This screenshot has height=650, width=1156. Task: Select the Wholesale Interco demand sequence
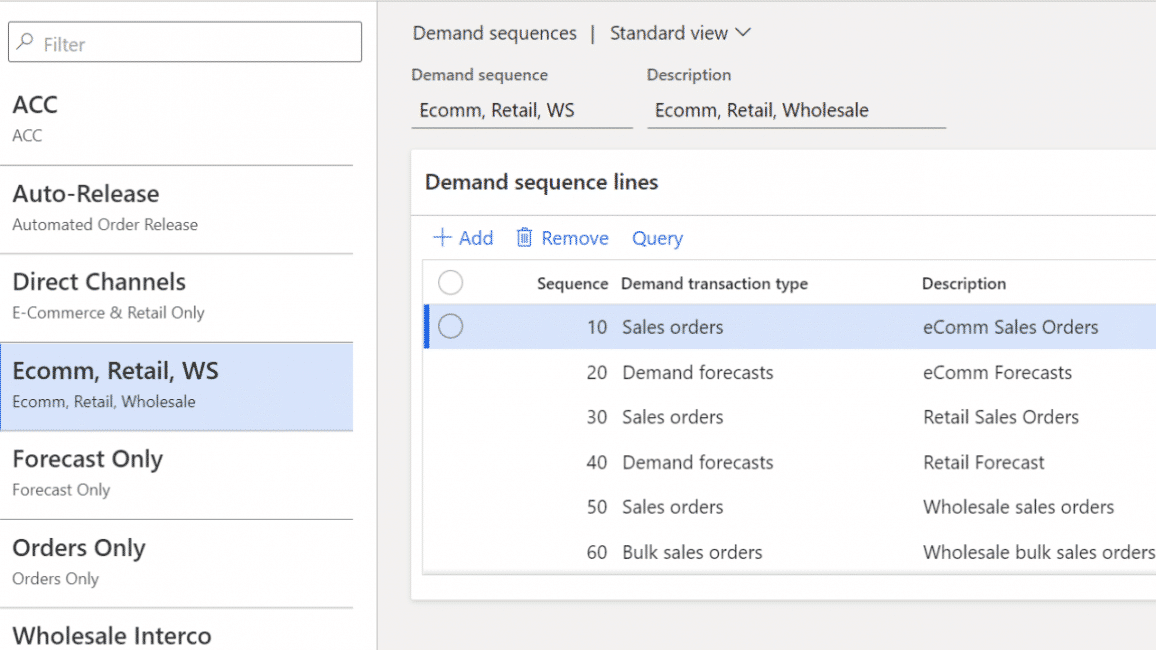click(177, 631)
